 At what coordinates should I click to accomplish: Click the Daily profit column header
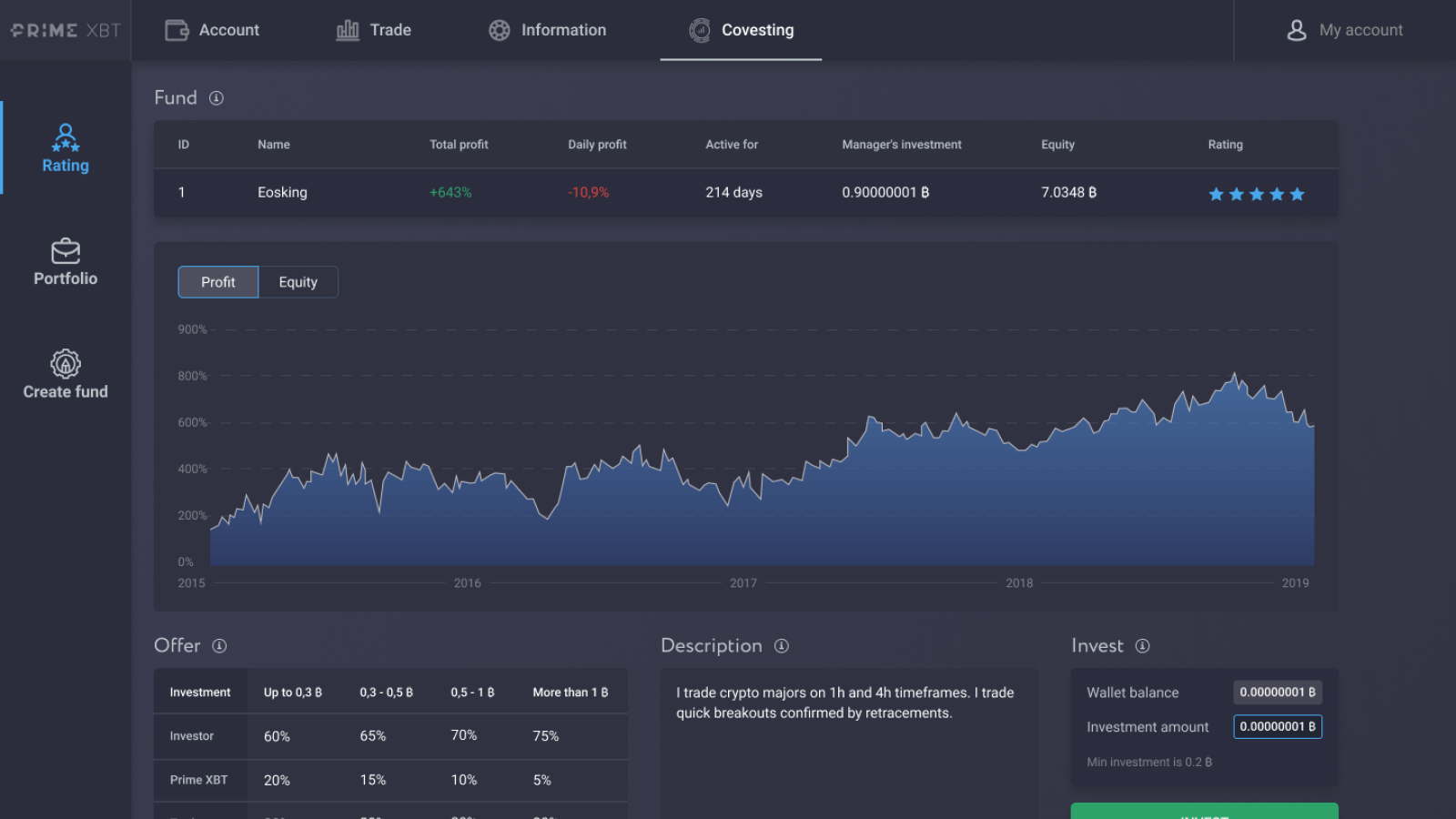(x=597, y=145)
